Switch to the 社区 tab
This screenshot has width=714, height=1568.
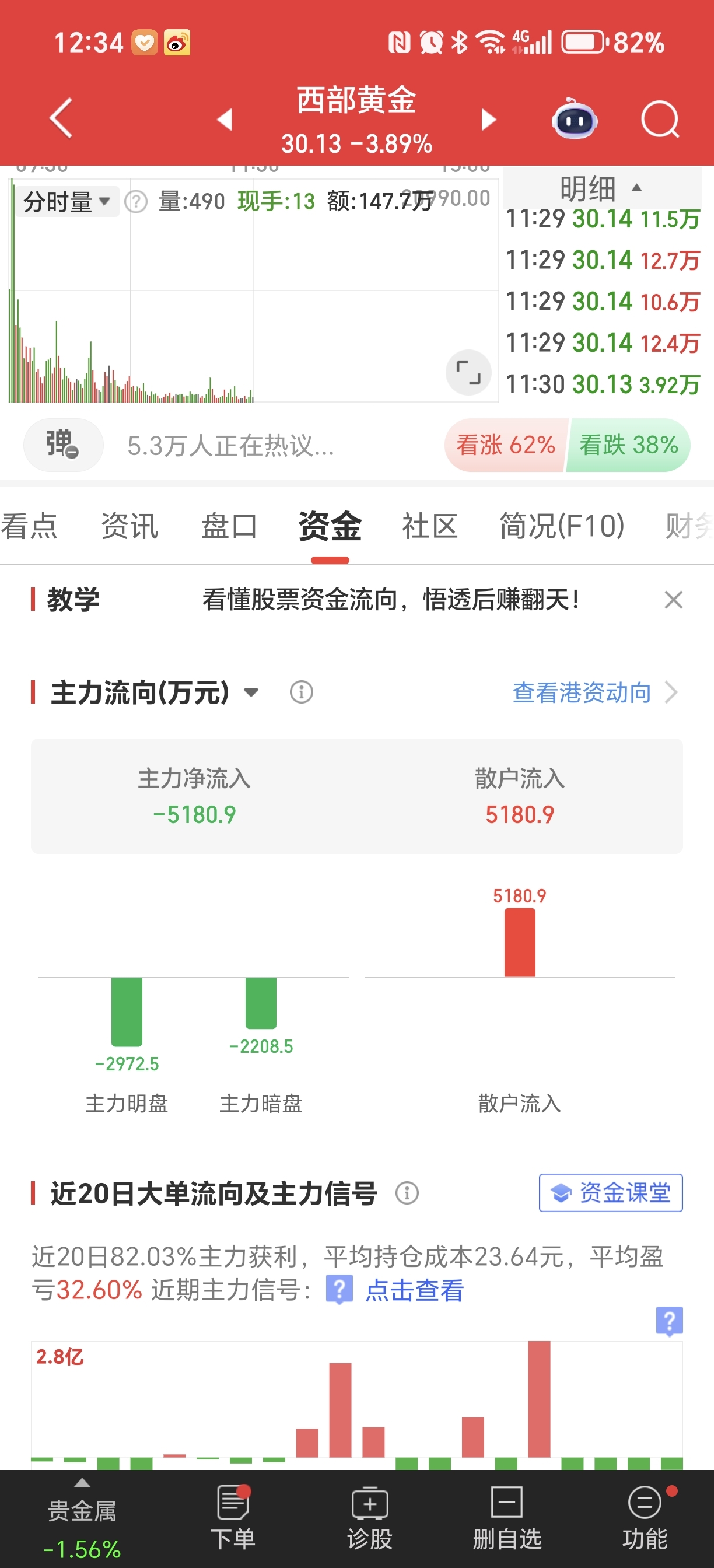430,526
